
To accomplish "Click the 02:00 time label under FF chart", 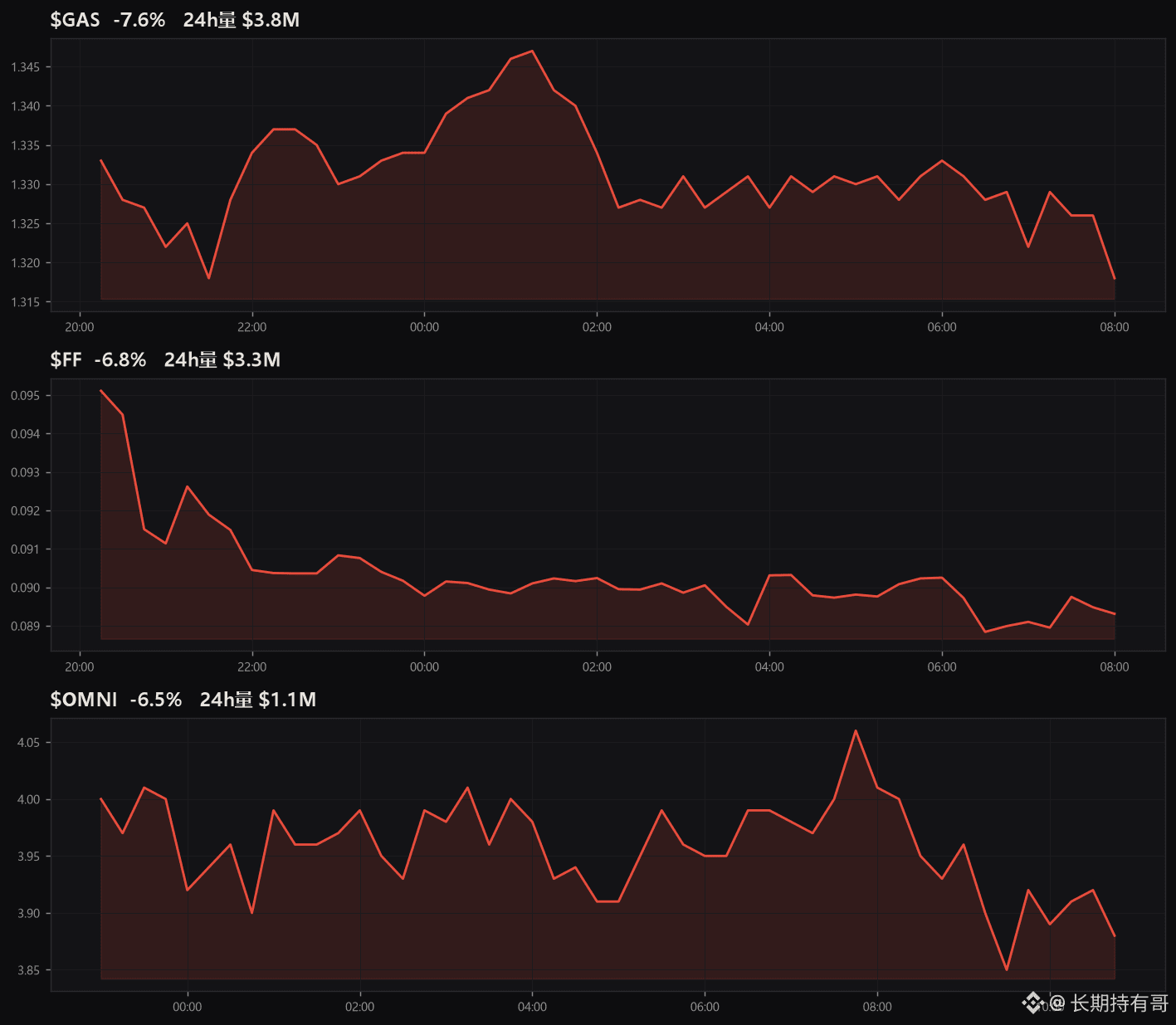I will pyautogui.click(x=598, y=667).
